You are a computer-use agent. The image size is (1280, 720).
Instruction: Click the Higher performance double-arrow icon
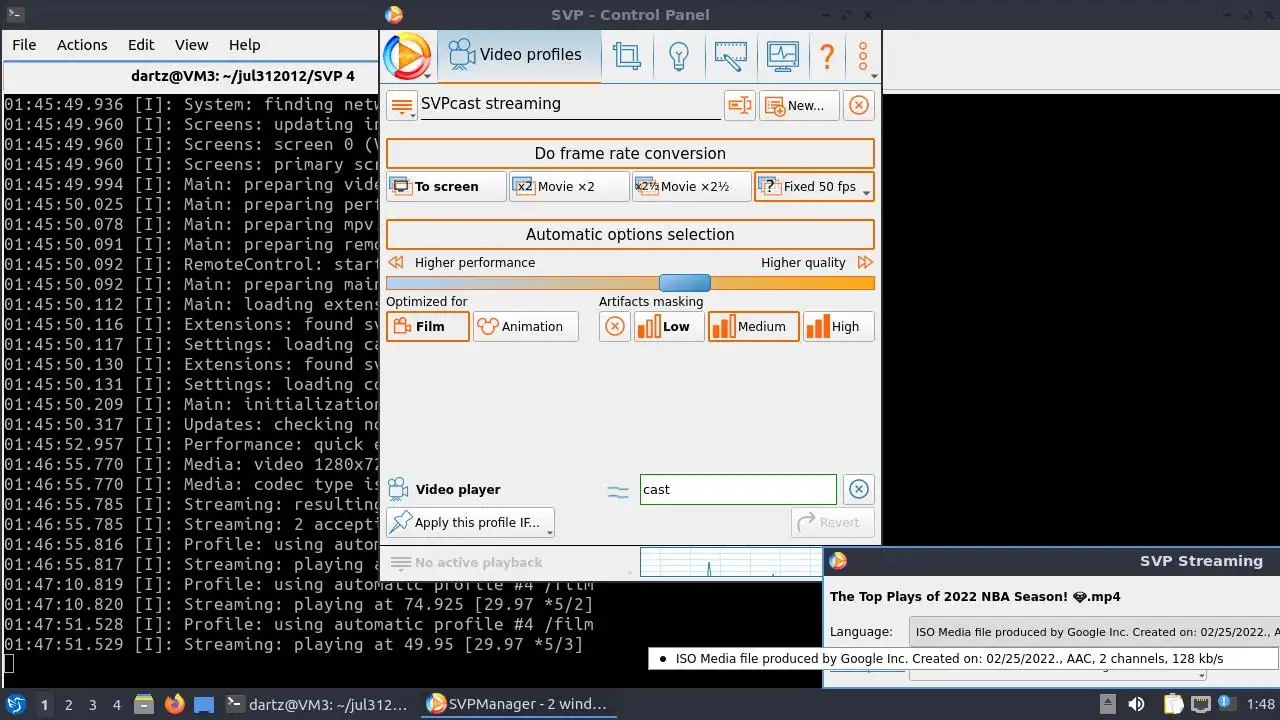[396, 262]
